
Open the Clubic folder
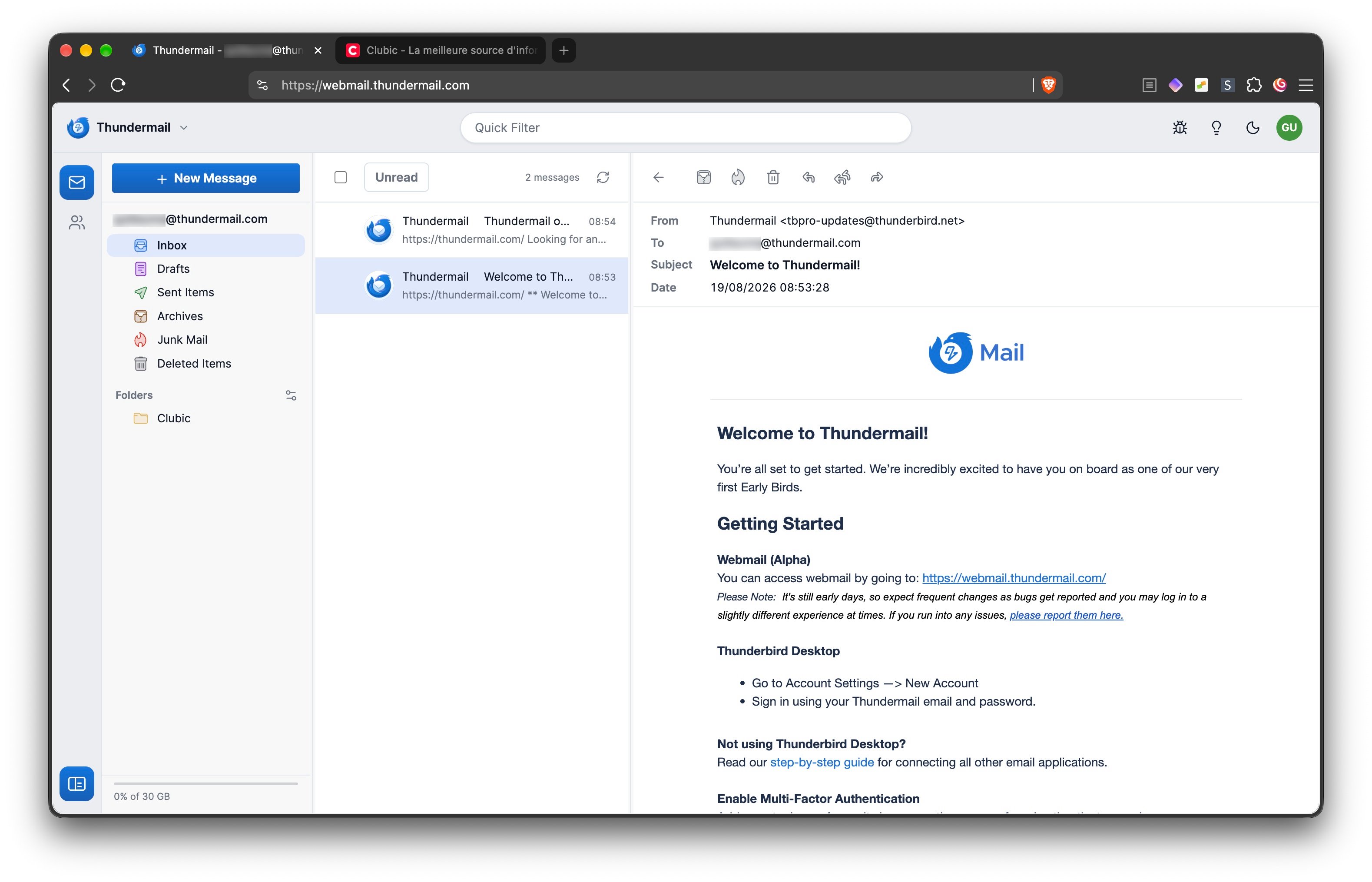click(205, 418)
